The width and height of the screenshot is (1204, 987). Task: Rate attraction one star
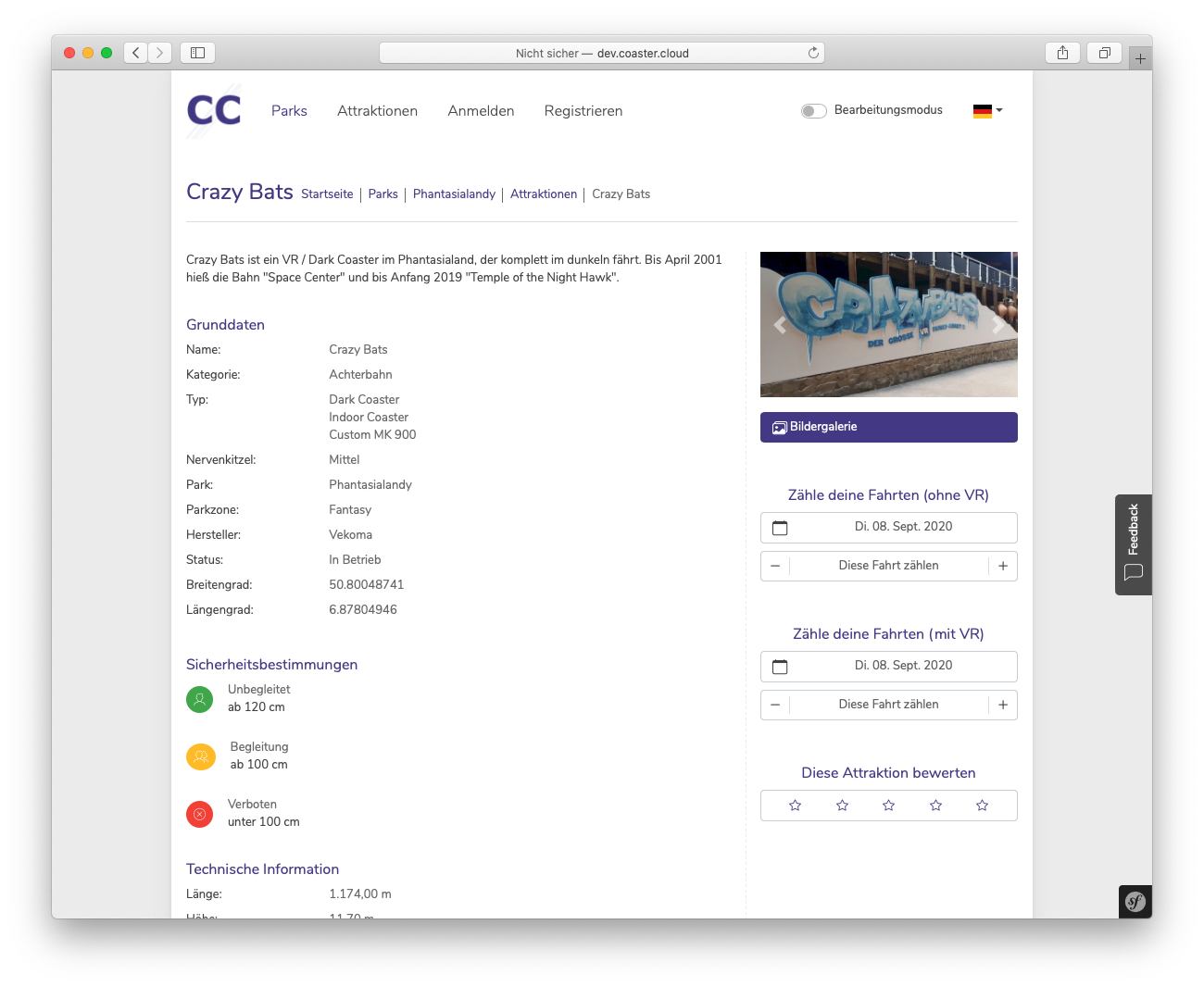click(795, 806)
